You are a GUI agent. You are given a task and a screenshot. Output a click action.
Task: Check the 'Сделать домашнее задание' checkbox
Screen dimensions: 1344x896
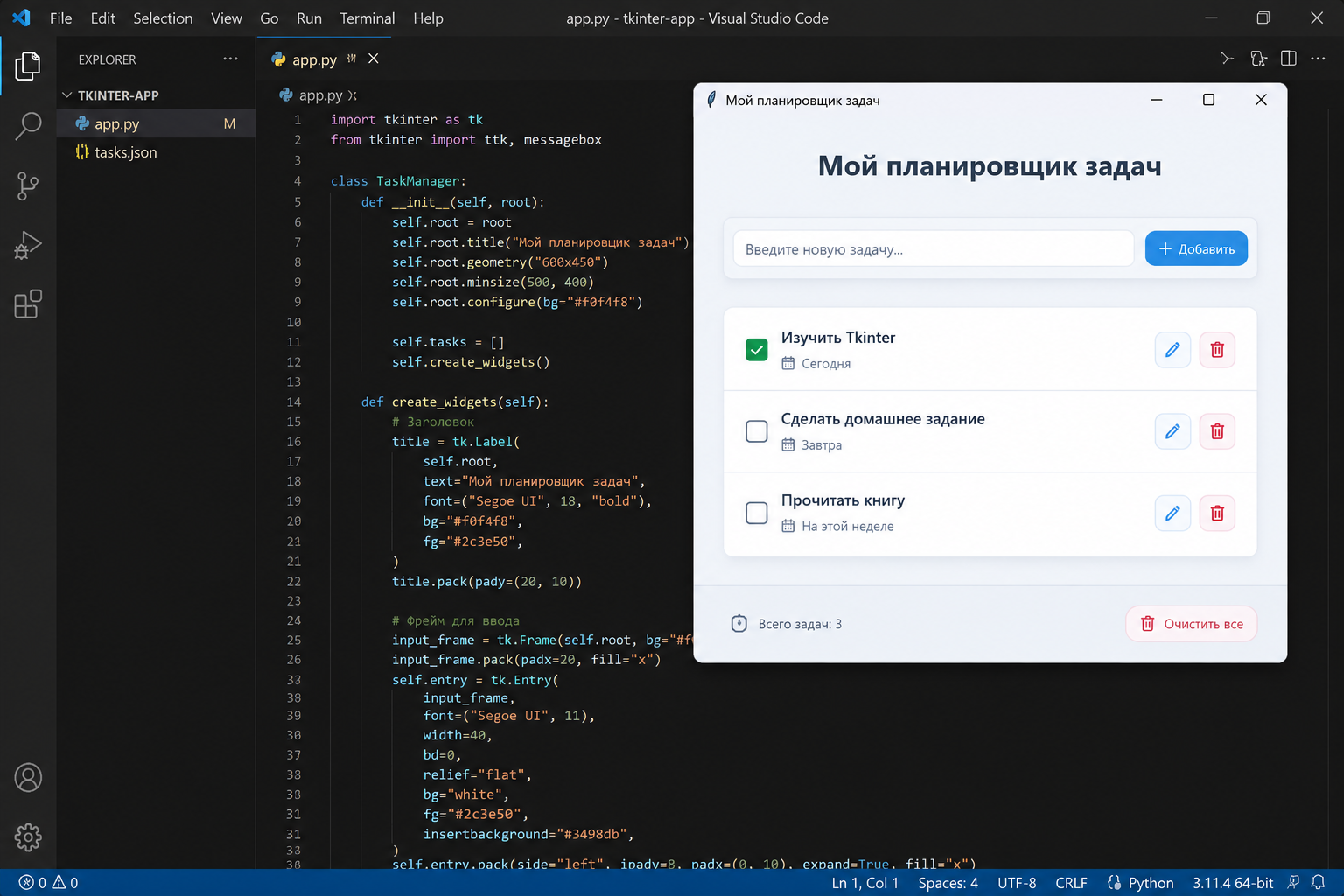tap(757, 431)
